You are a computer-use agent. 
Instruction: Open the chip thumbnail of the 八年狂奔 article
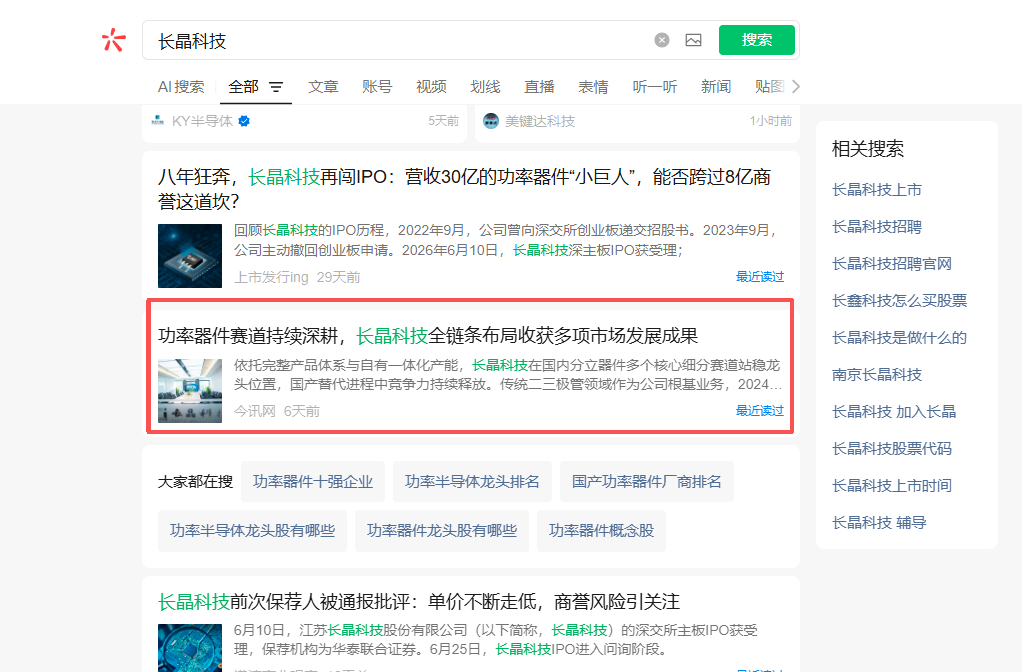[x=190, y=256]
